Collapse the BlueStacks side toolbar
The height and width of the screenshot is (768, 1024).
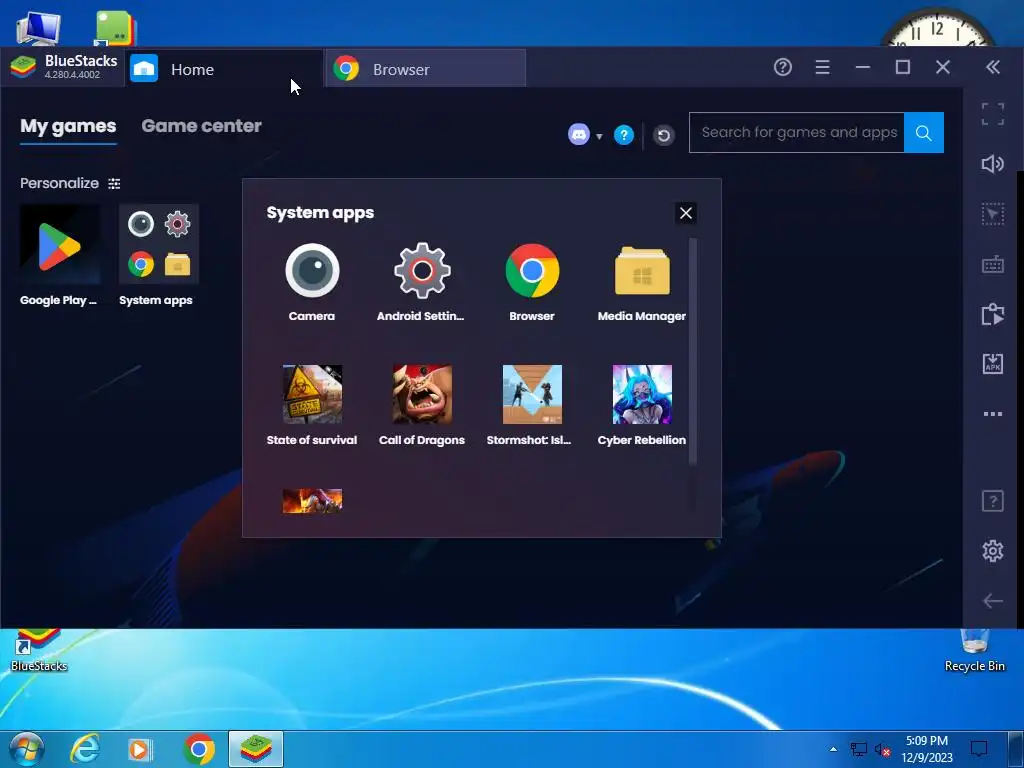993,67
